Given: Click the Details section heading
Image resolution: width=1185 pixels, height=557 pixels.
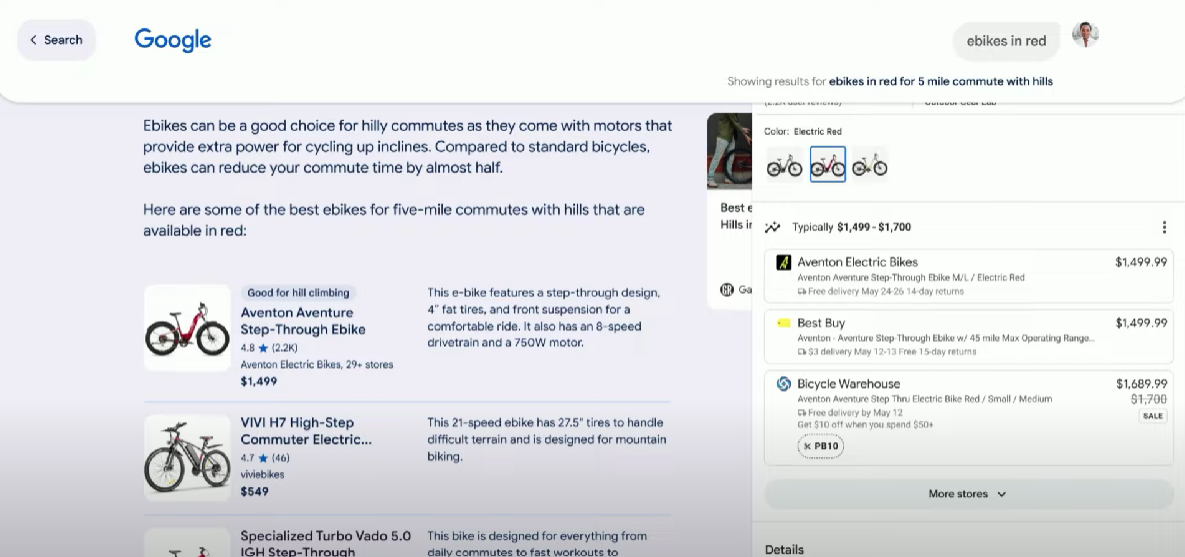Looking at the screenshot, I should pyautogui.click(x=784, y=549).
